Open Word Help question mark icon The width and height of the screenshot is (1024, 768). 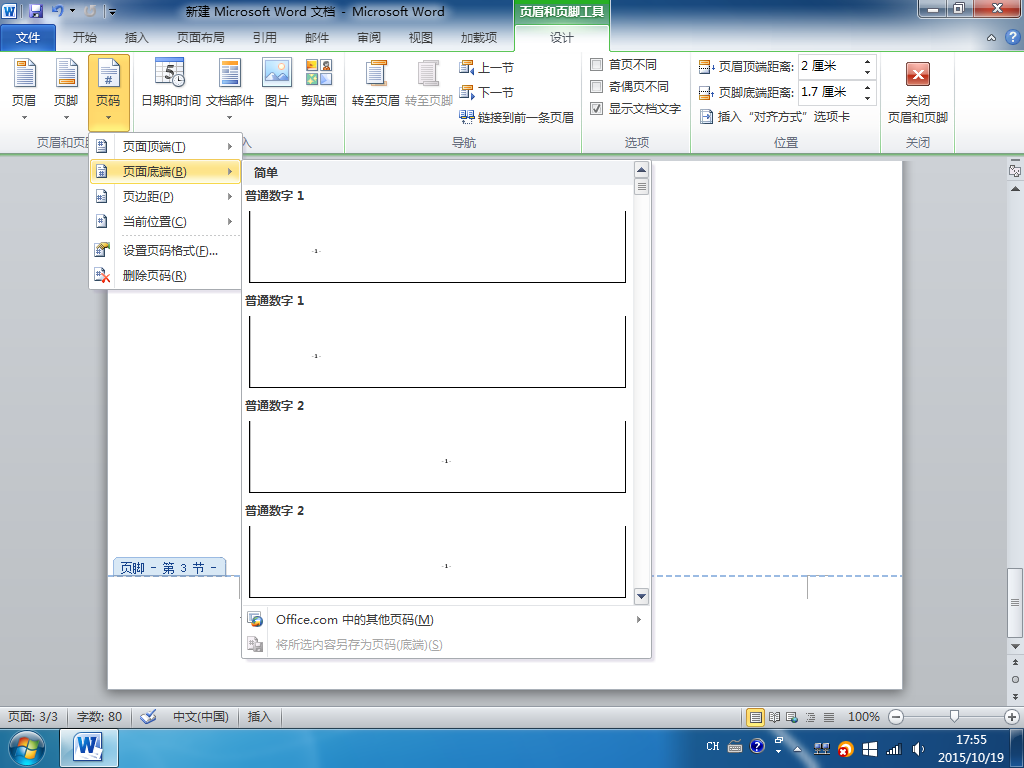[x=1012, y=38]
